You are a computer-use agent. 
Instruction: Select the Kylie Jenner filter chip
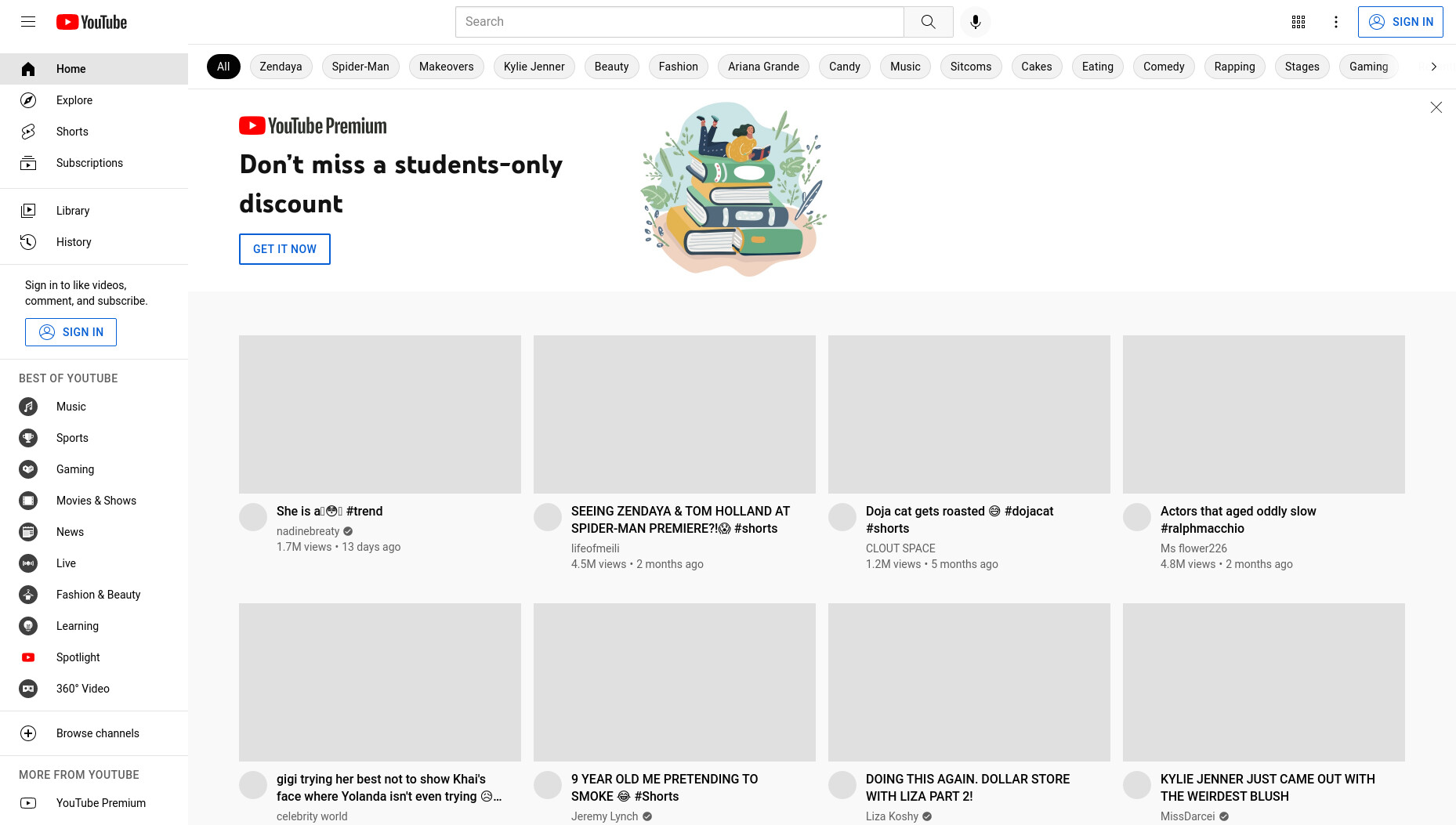[x=534, y=67]
